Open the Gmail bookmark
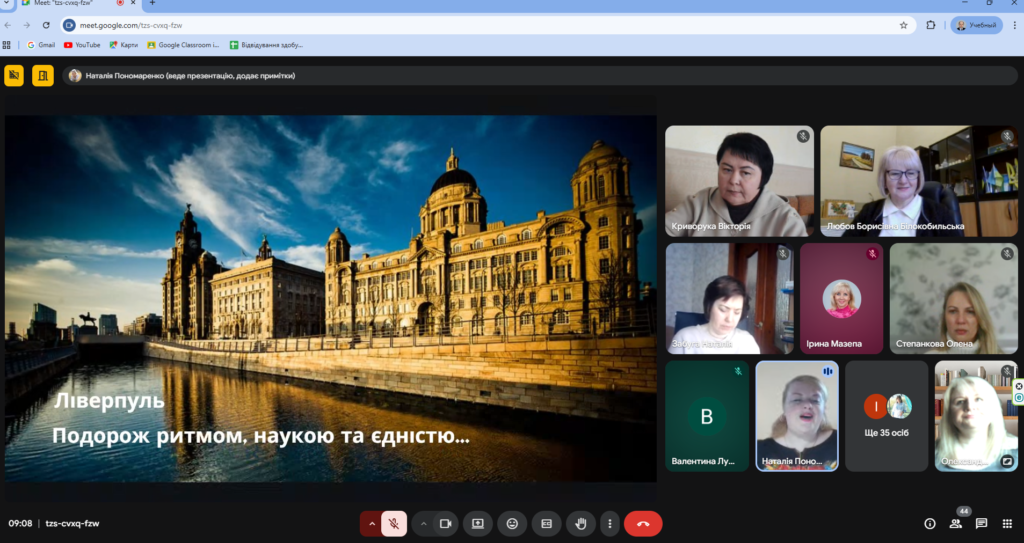The height and width of the screenshot is (543, 1024). click(x=41, y=45)
